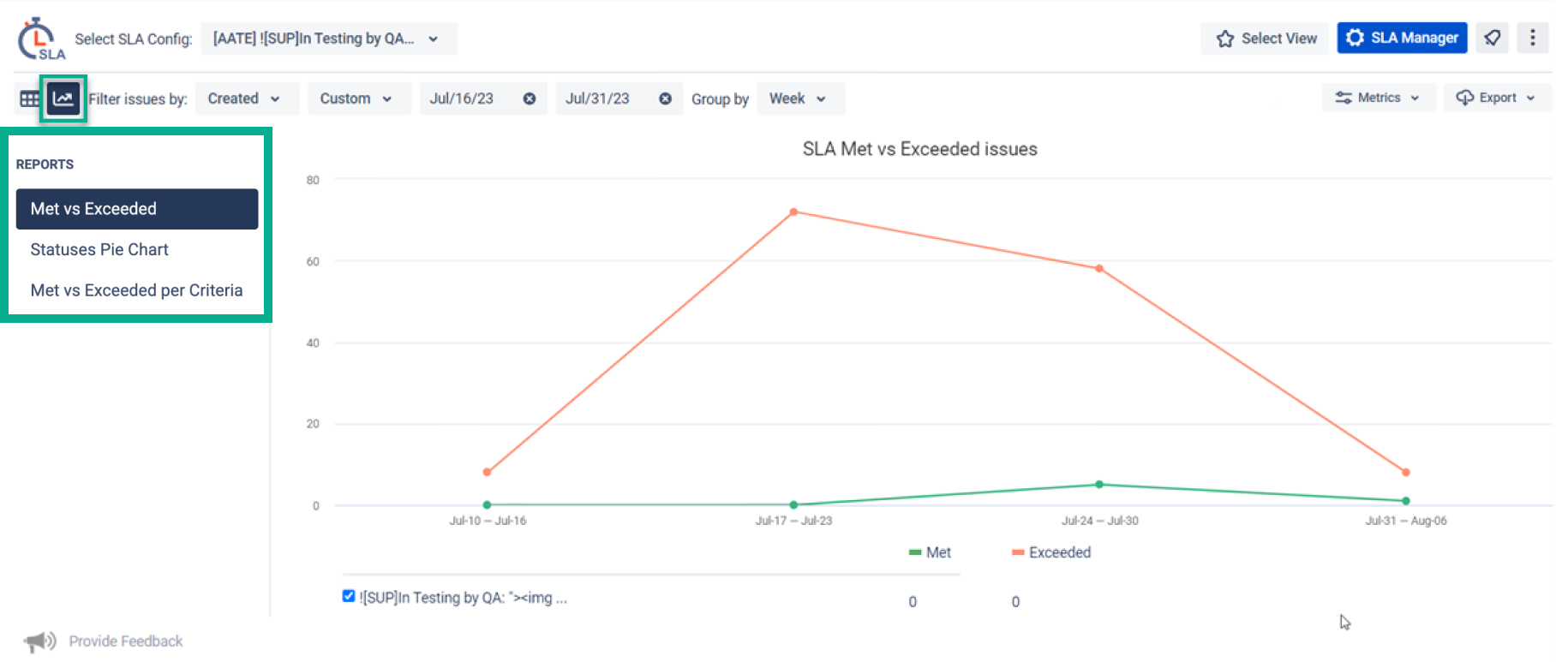This screenshot has width=1568, height=662.
Task: Open the SLA Manager button
Action: (1402, 38)
